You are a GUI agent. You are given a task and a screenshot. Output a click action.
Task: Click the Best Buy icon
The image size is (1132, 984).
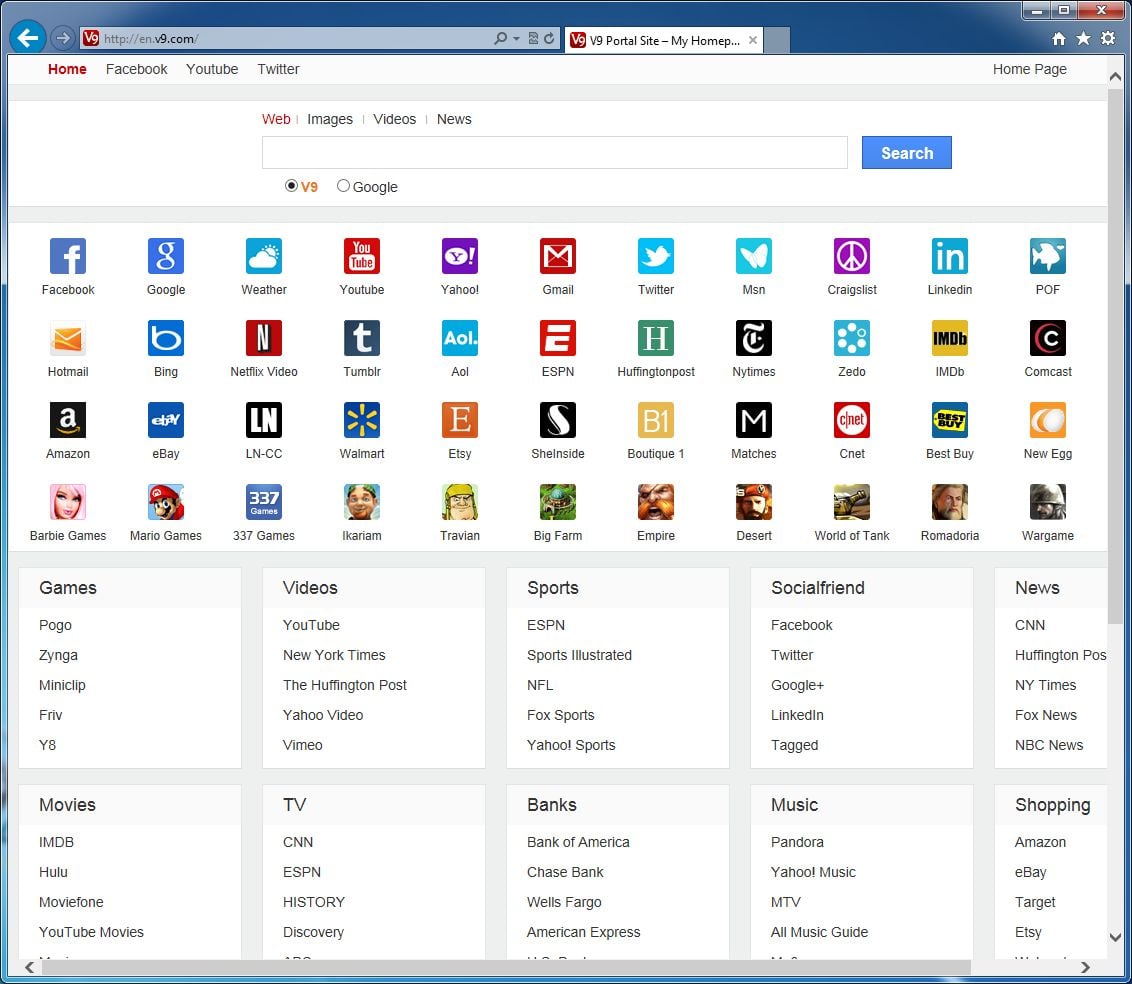950,421
